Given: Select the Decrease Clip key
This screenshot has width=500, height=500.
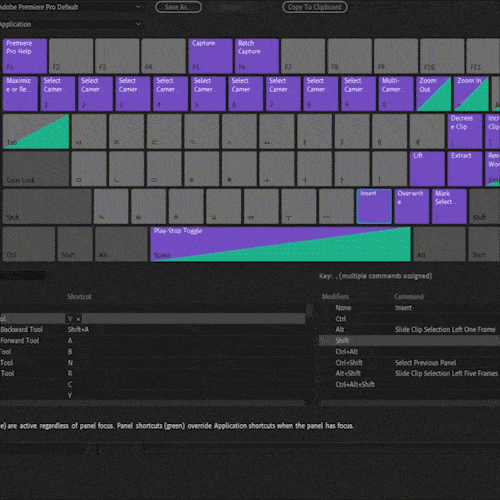Looking at the screenshot, I should 465,131.
